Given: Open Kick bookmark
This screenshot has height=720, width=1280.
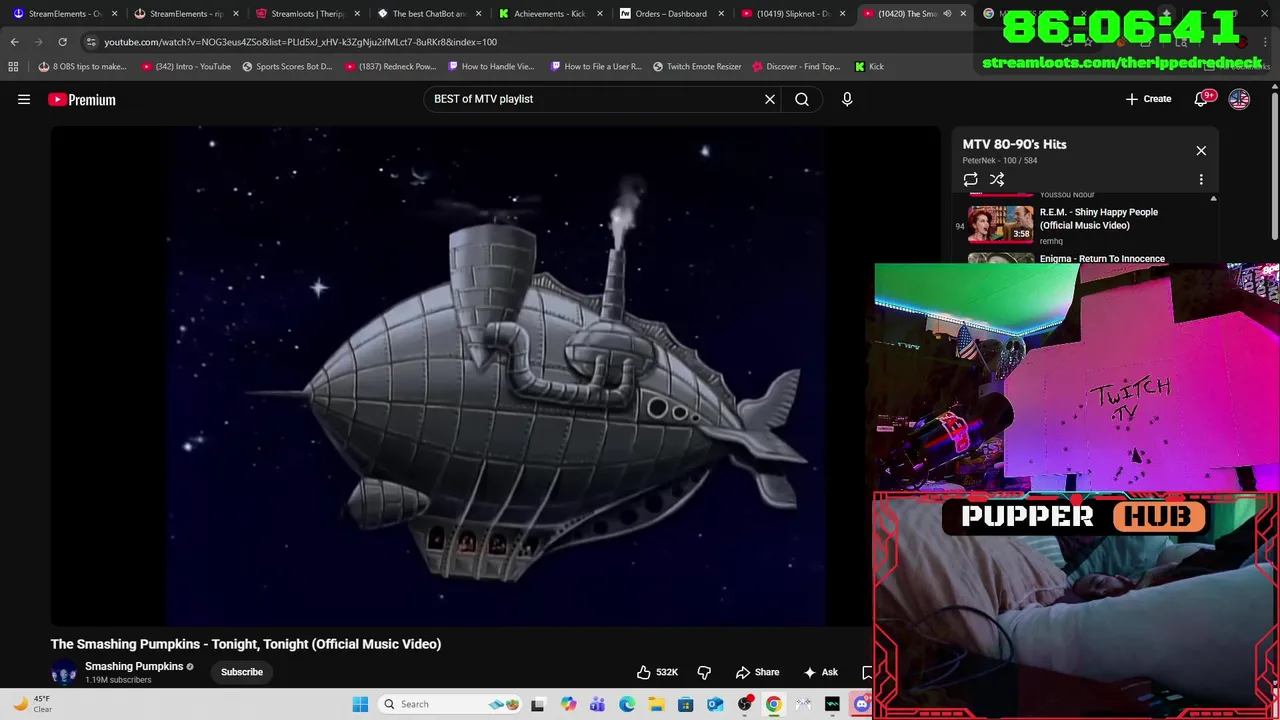Looking at the screenshot, I should 869,67.
